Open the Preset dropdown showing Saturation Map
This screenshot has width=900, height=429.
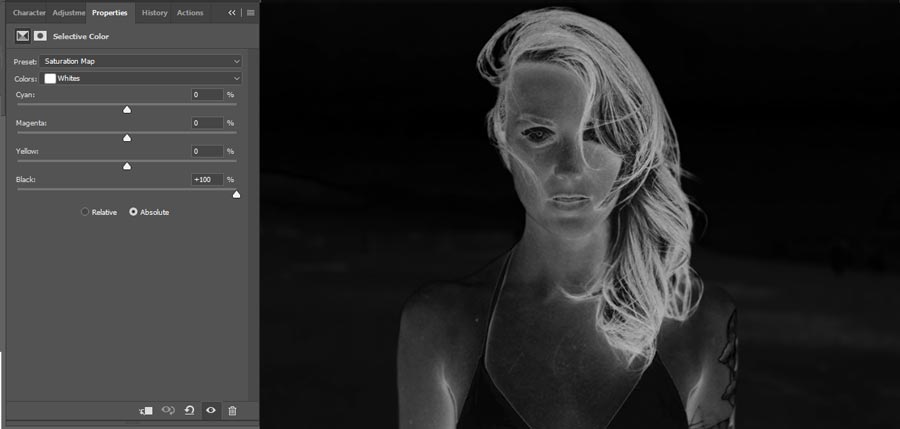(141, 61)
